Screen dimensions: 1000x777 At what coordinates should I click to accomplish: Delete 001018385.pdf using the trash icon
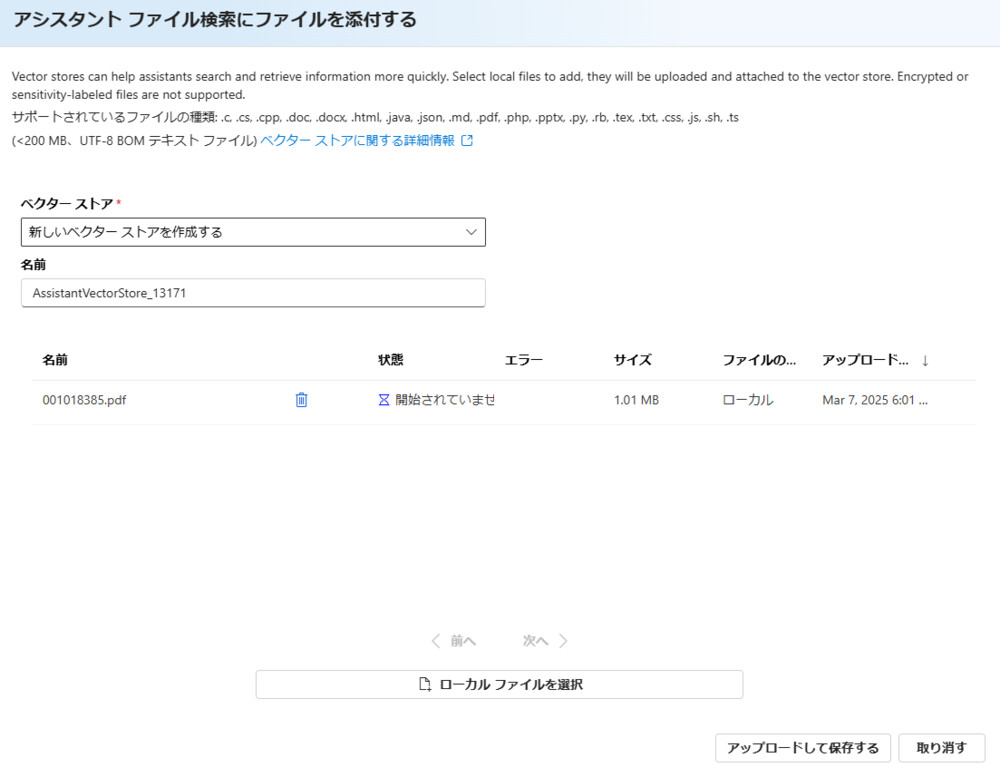point(300,399)
